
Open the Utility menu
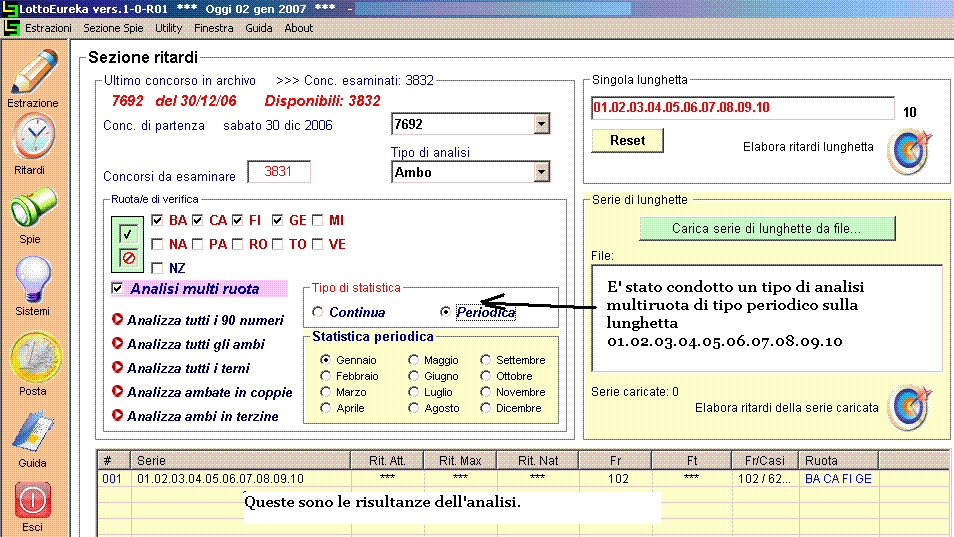169,28
